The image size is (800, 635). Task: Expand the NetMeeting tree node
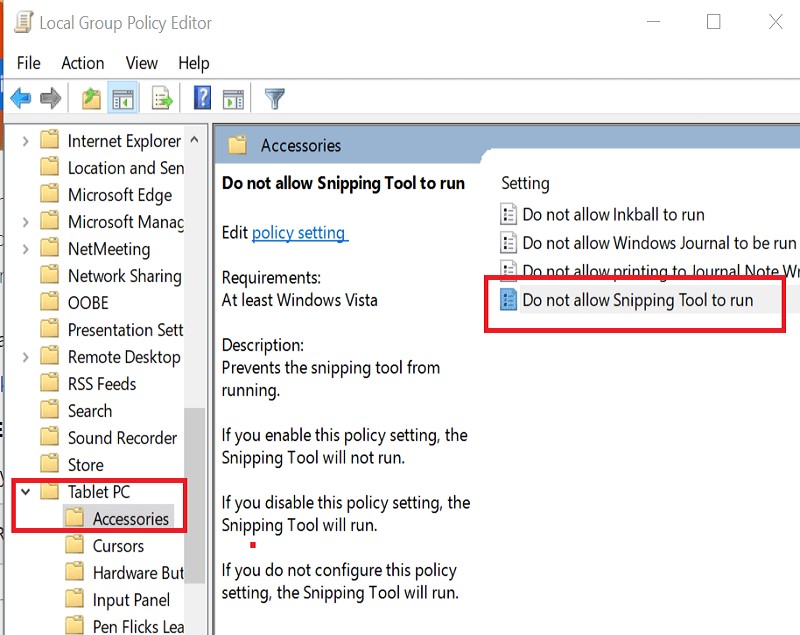[25, 249]
